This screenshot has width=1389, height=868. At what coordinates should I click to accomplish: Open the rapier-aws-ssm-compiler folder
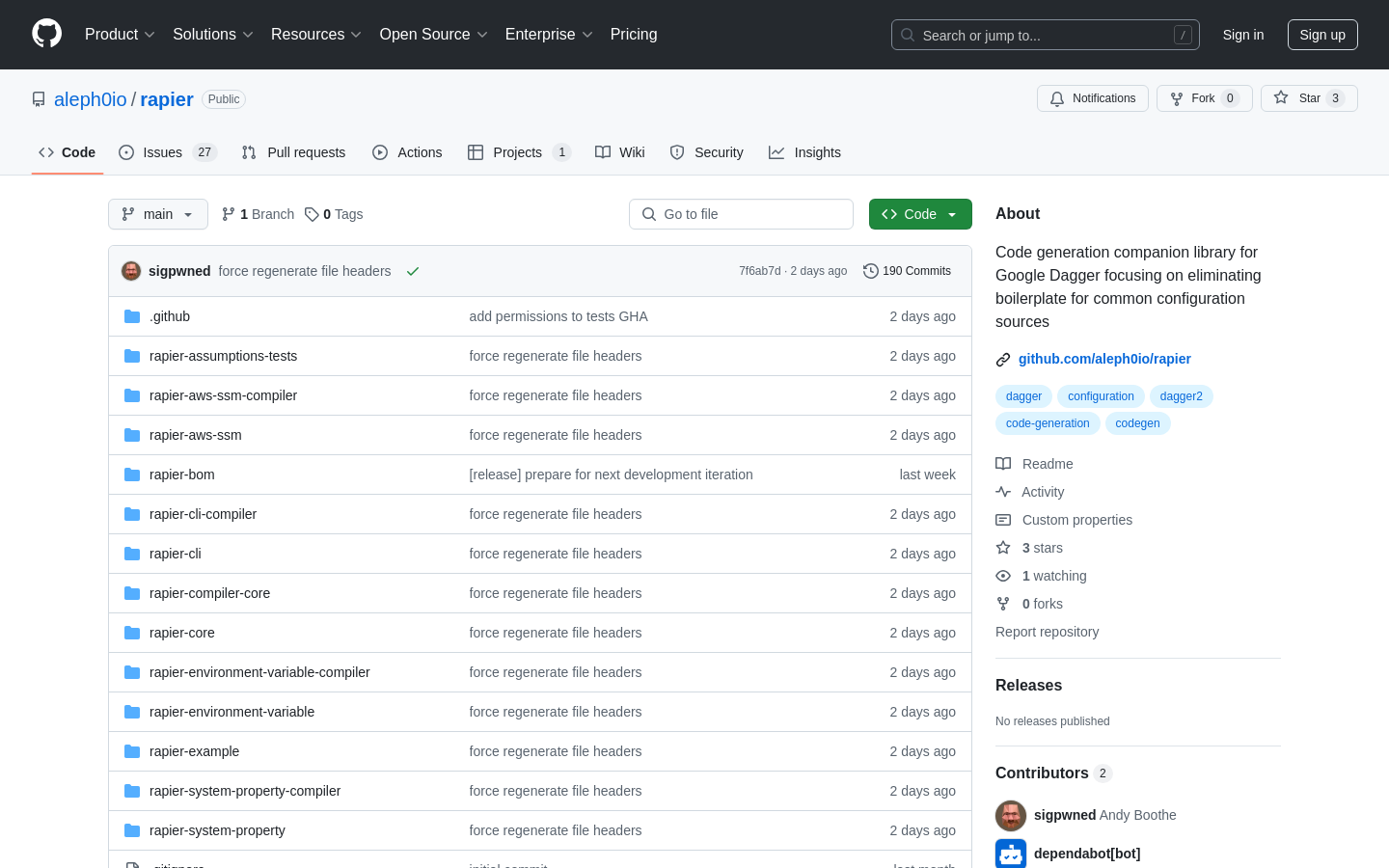[223, 395]
